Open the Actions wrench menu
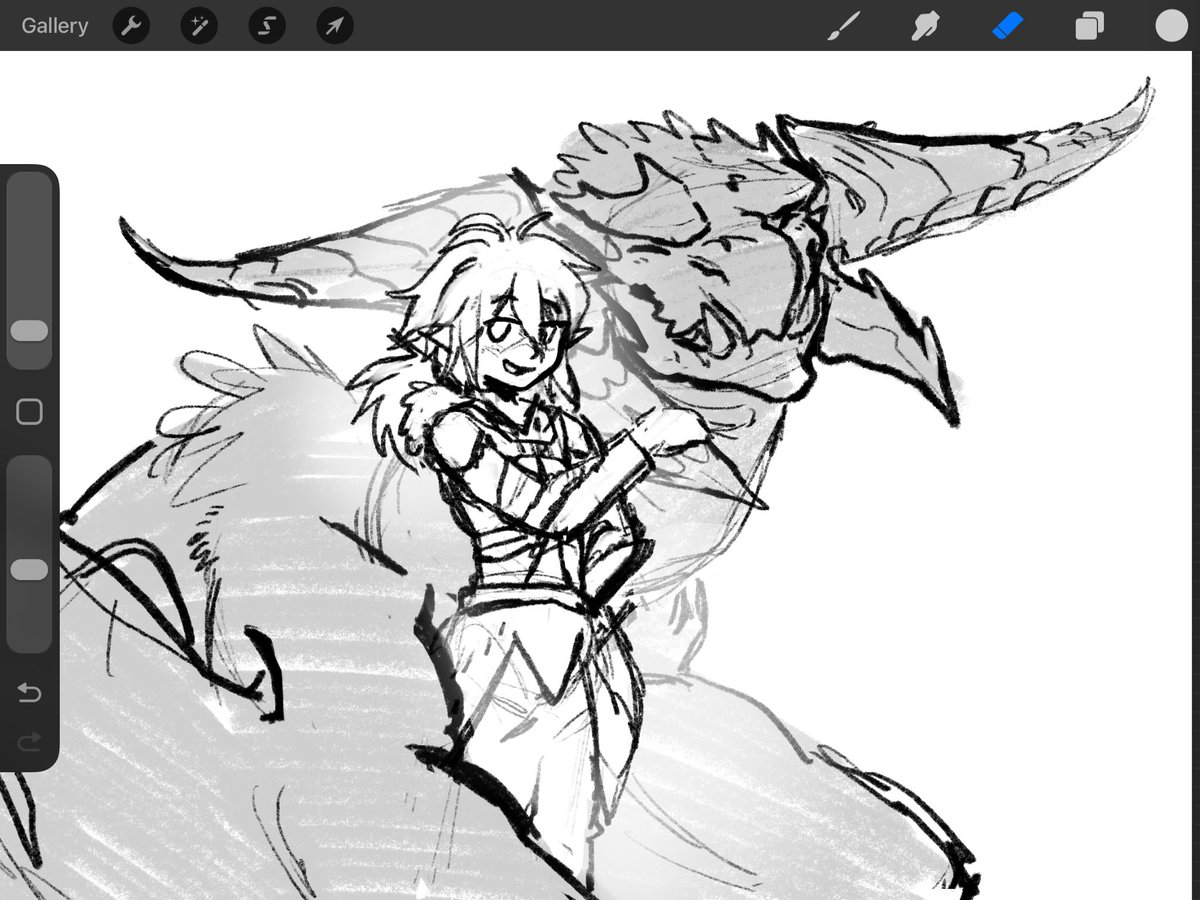This screenshot has width=1200, height=900. pyautogui.click(x=131, y=26)
